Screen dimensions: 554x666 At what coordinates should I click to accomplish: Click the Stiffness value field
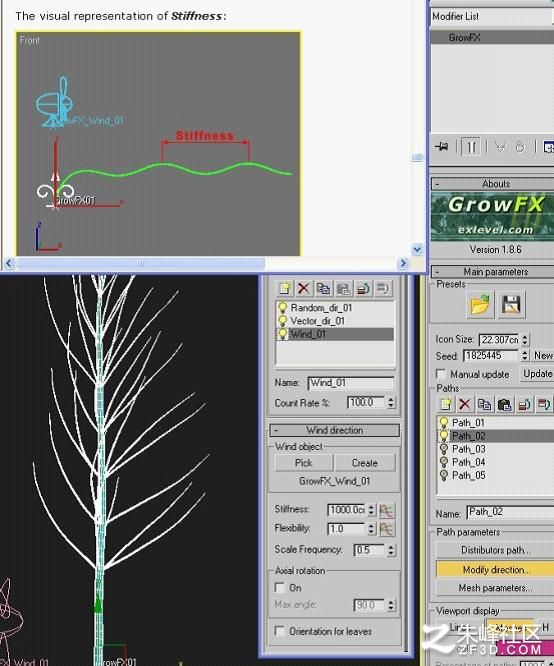click(x=347, y=510)
